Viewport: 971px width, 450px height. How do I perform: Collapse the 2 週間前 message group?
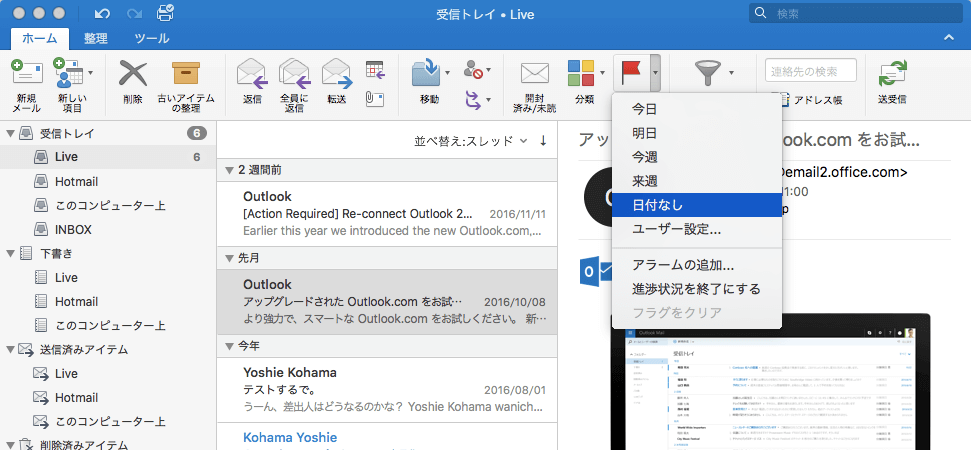[230, 170]
